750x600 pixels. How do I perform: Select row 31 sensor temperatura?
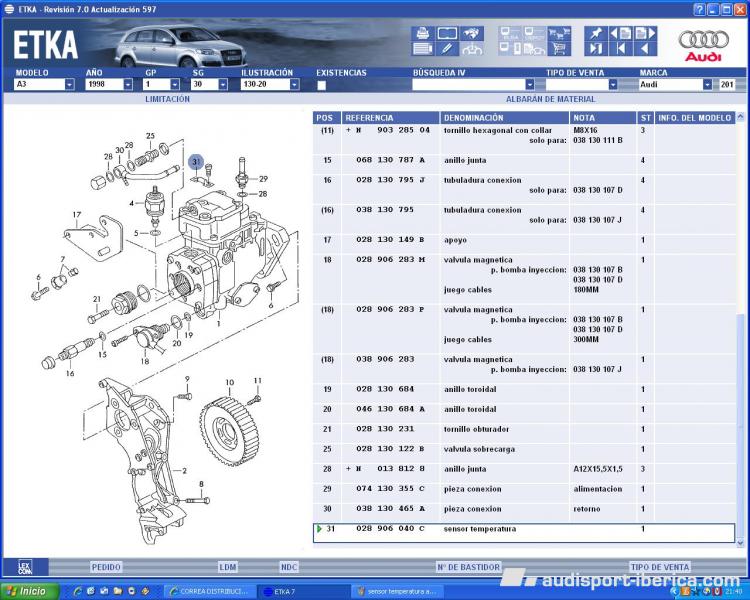tap(524, 533)
